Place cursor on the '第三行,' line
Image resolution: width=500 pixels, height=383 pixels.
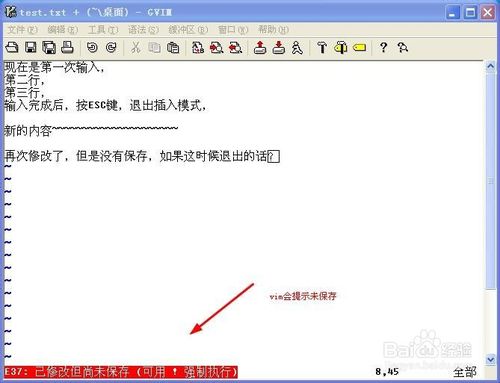pyautogui.click(x=24, y=92)
